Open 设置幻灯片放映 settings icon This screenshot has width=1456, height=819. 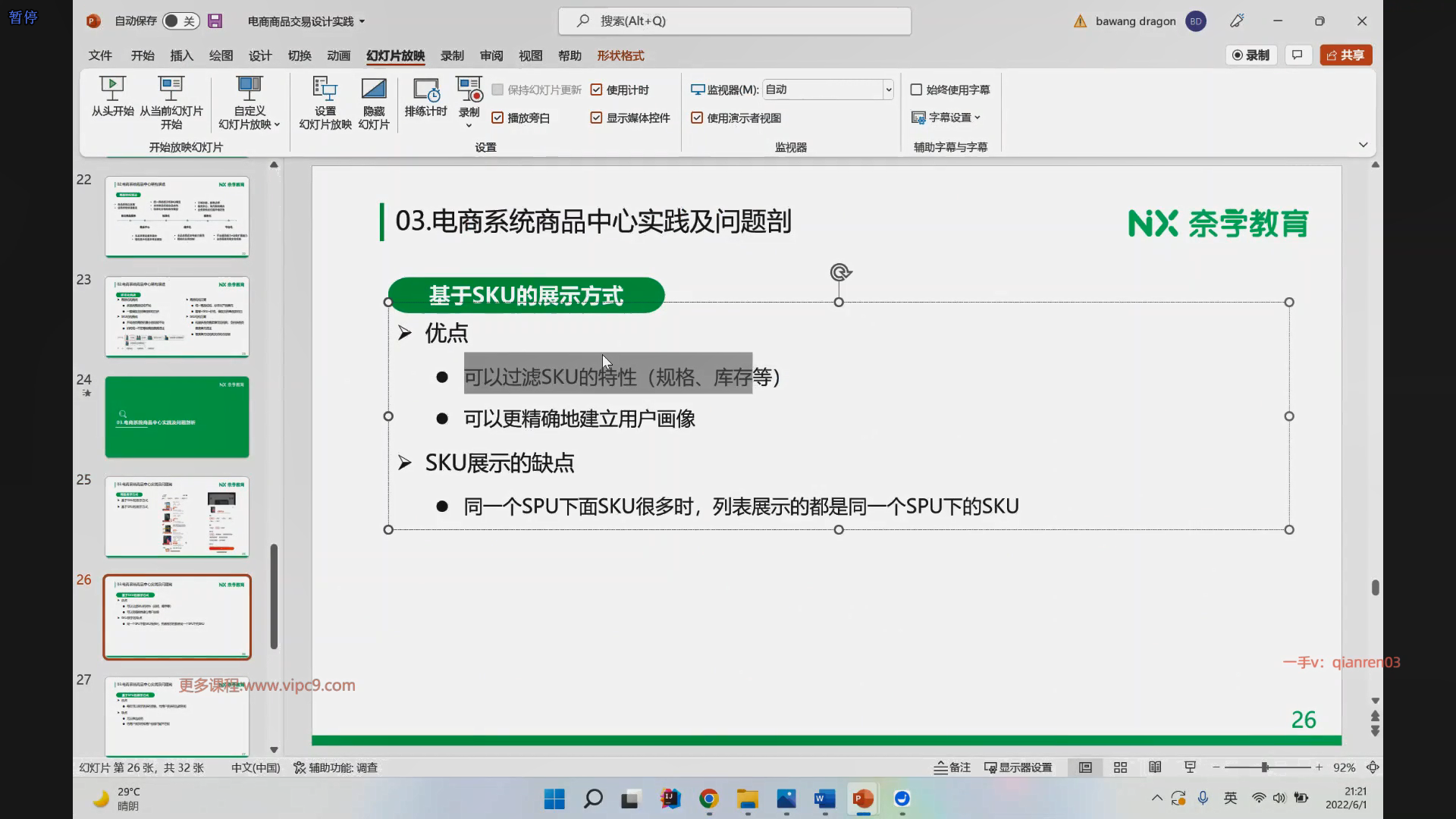coord(325,89)
